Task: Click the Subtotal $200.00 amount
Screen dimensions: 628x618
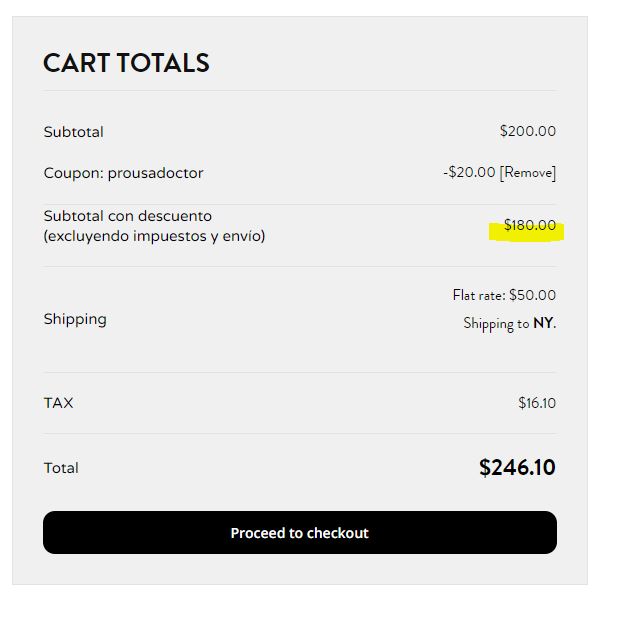Action: pos(527,131)
